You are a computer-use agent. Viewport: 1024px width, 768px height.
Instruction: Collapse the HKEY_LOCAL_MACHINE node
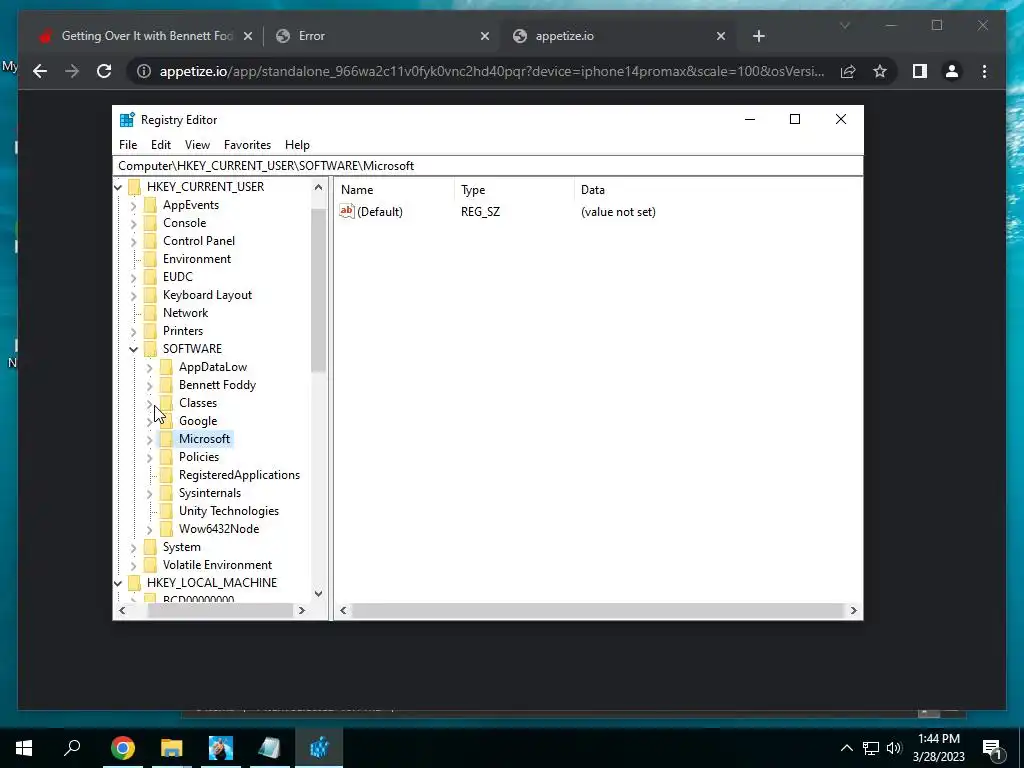click(x=118, y=583)
